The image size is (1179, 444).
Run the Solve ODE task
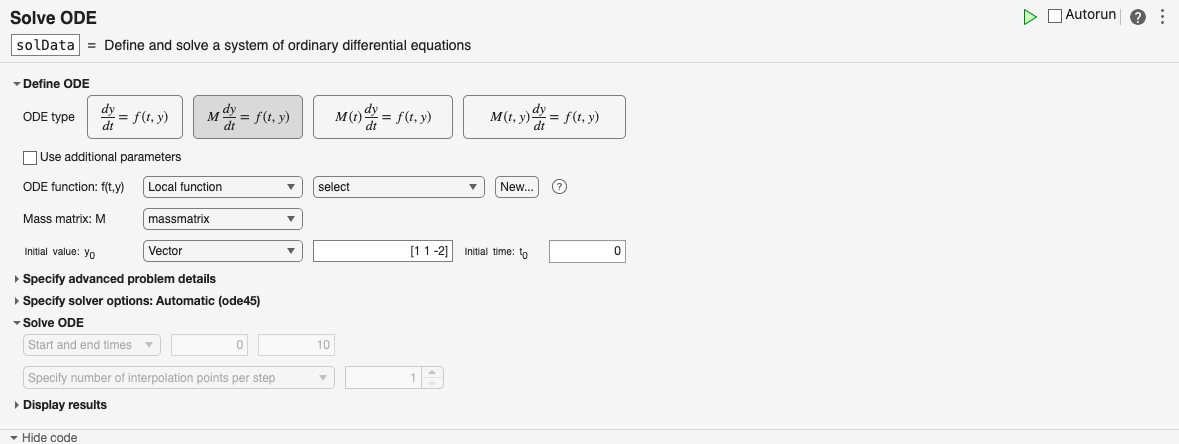(1030, 17)
